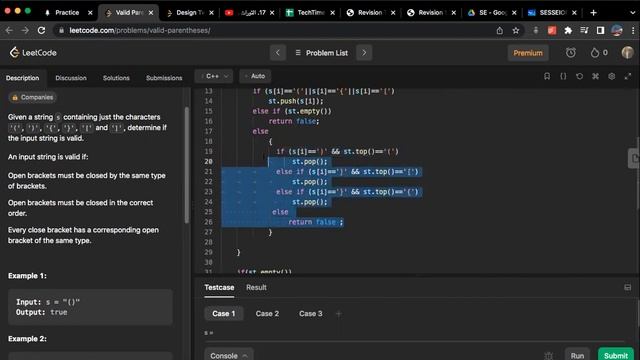Go to the previous problem arrow
This screenshot has width=640, height=360.
pyautogui.click(x=278, y=53)
